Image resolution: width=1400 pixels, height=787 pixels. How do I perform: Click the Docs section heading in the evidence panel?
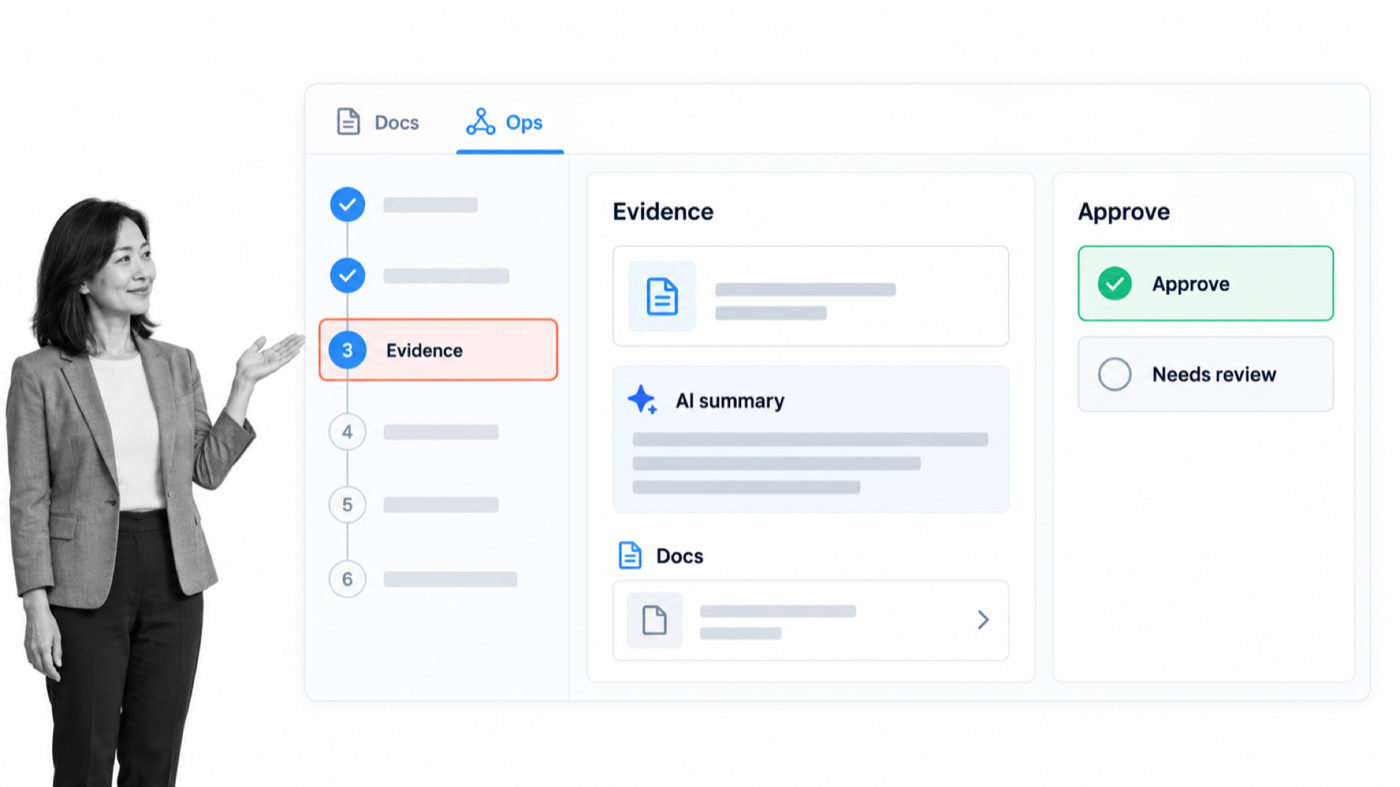(x=680, y=556)
